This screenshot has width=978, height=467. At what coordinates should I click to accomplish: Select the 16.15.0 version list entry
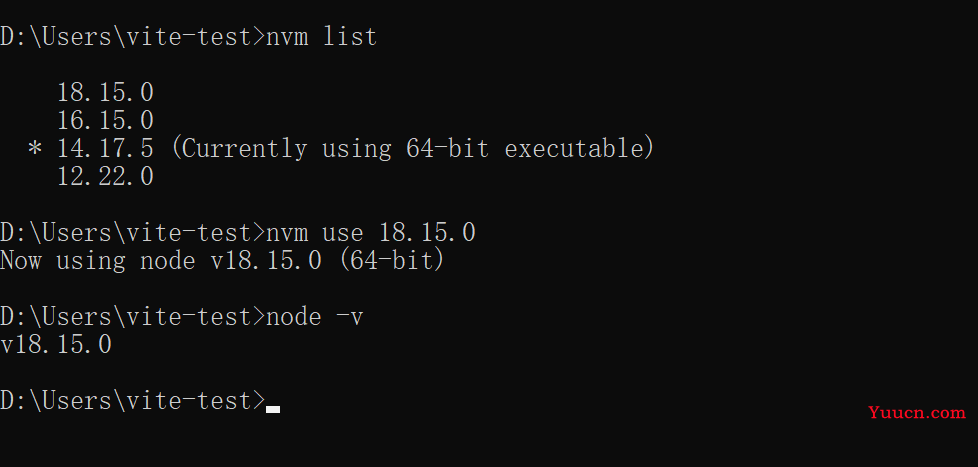(105, 121)
